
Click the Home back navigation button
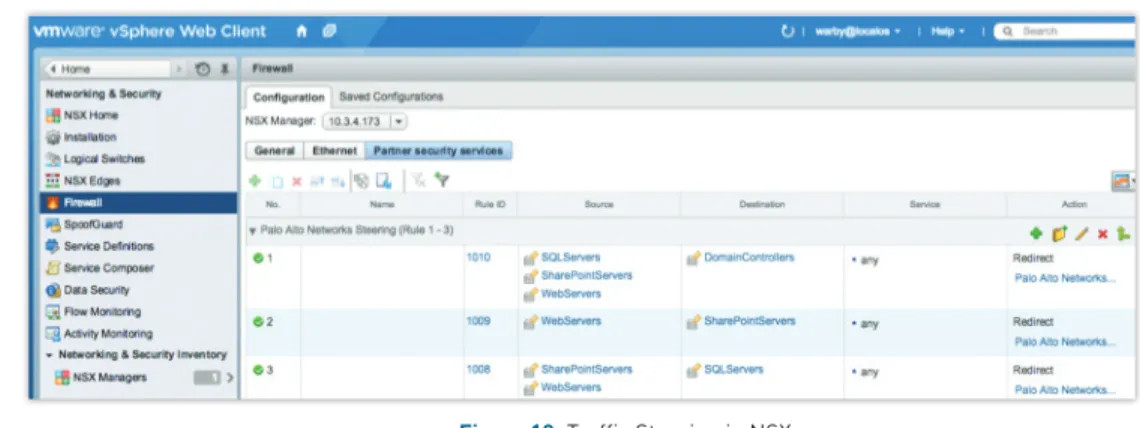click(108, 69)
